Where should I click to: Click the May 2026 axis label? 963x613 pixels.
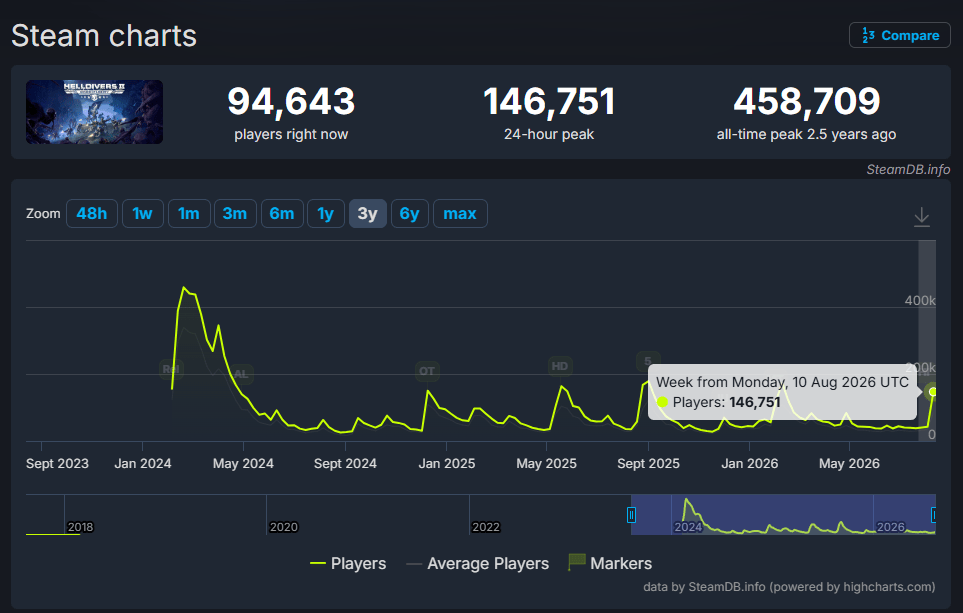[849, 463]
